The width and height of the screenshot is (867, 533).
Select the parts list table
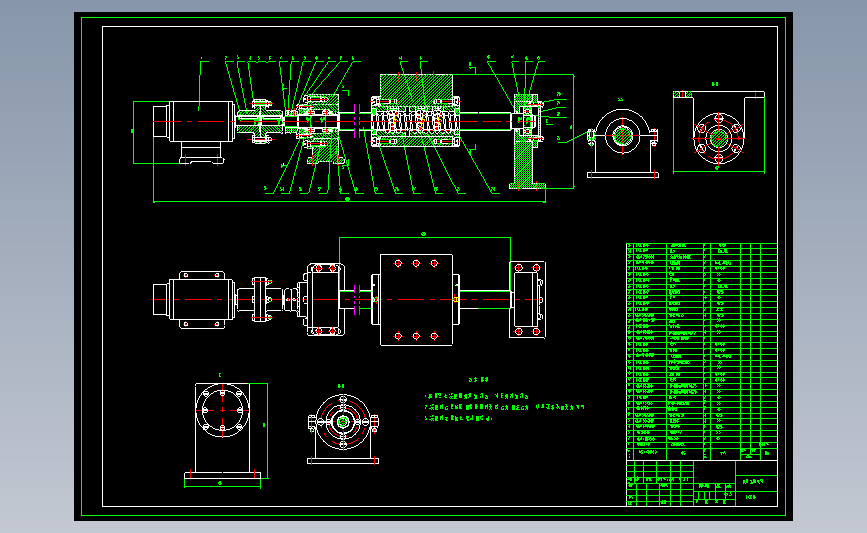[702, 352]
